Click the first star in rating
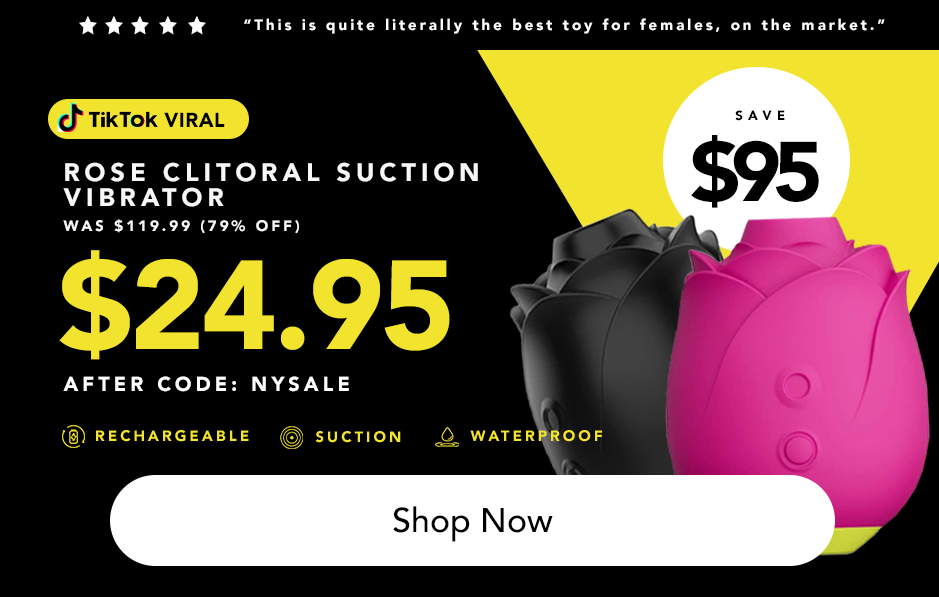This screenshot has height=597, width=939. (x=88, y=26)
